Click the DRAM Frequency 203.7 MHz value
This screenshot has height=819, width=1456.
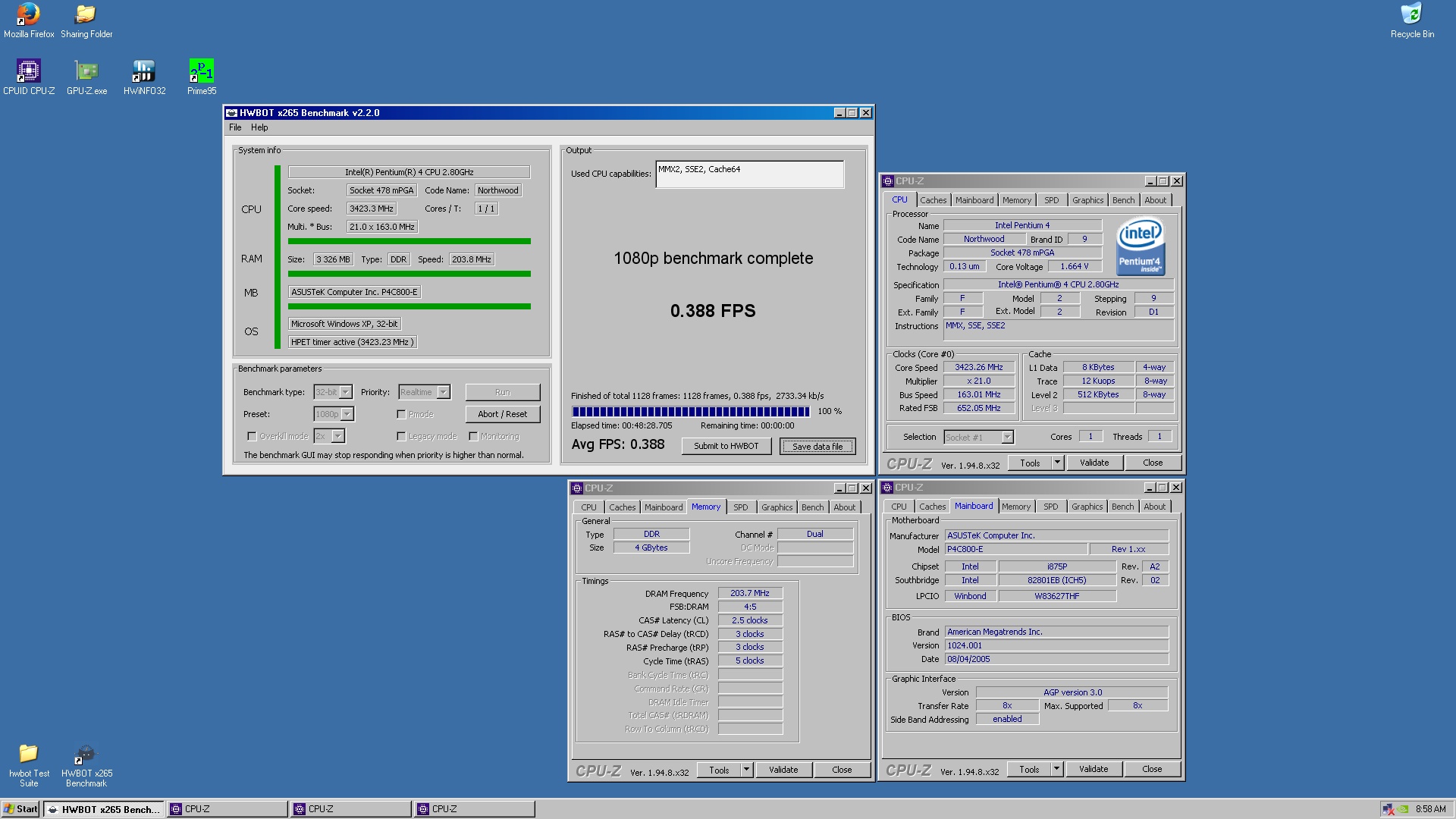tap(750, 594)
